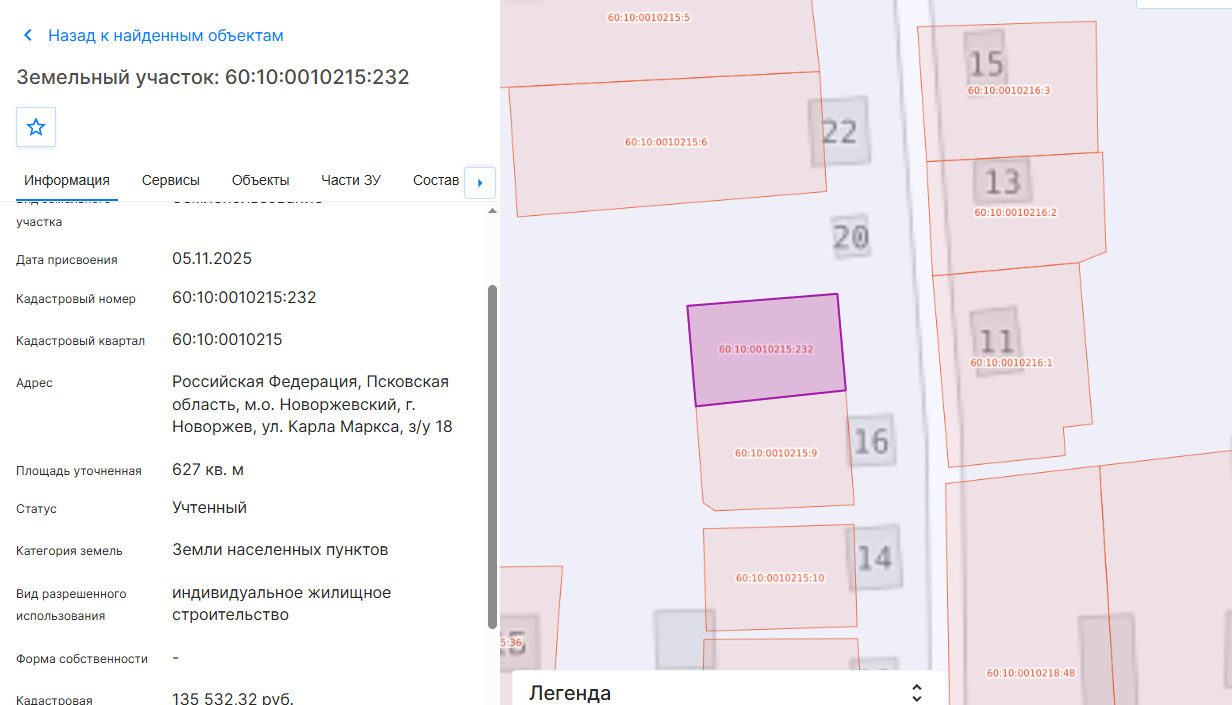1232x705 pixels.
Task: Click the scrollbar up arrow in info panel
Action: [x=491, y=212]
